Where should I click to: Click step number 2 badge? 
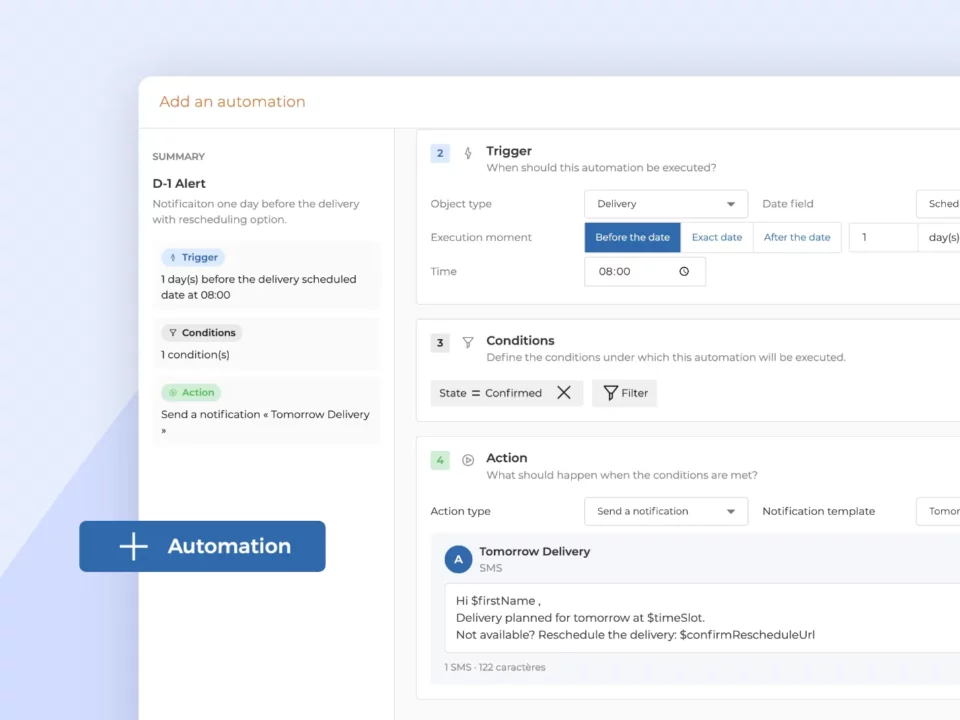[440, 153]
